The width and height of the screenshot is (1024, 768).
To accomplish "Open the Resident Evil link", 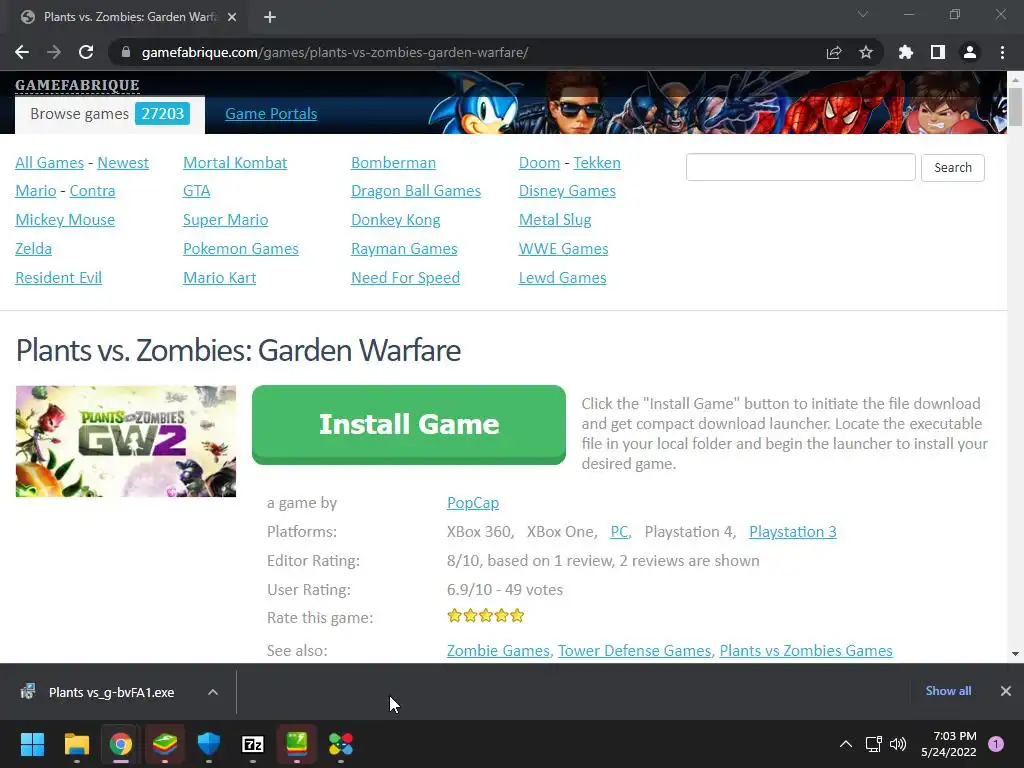I will click(x=59, y=278).
